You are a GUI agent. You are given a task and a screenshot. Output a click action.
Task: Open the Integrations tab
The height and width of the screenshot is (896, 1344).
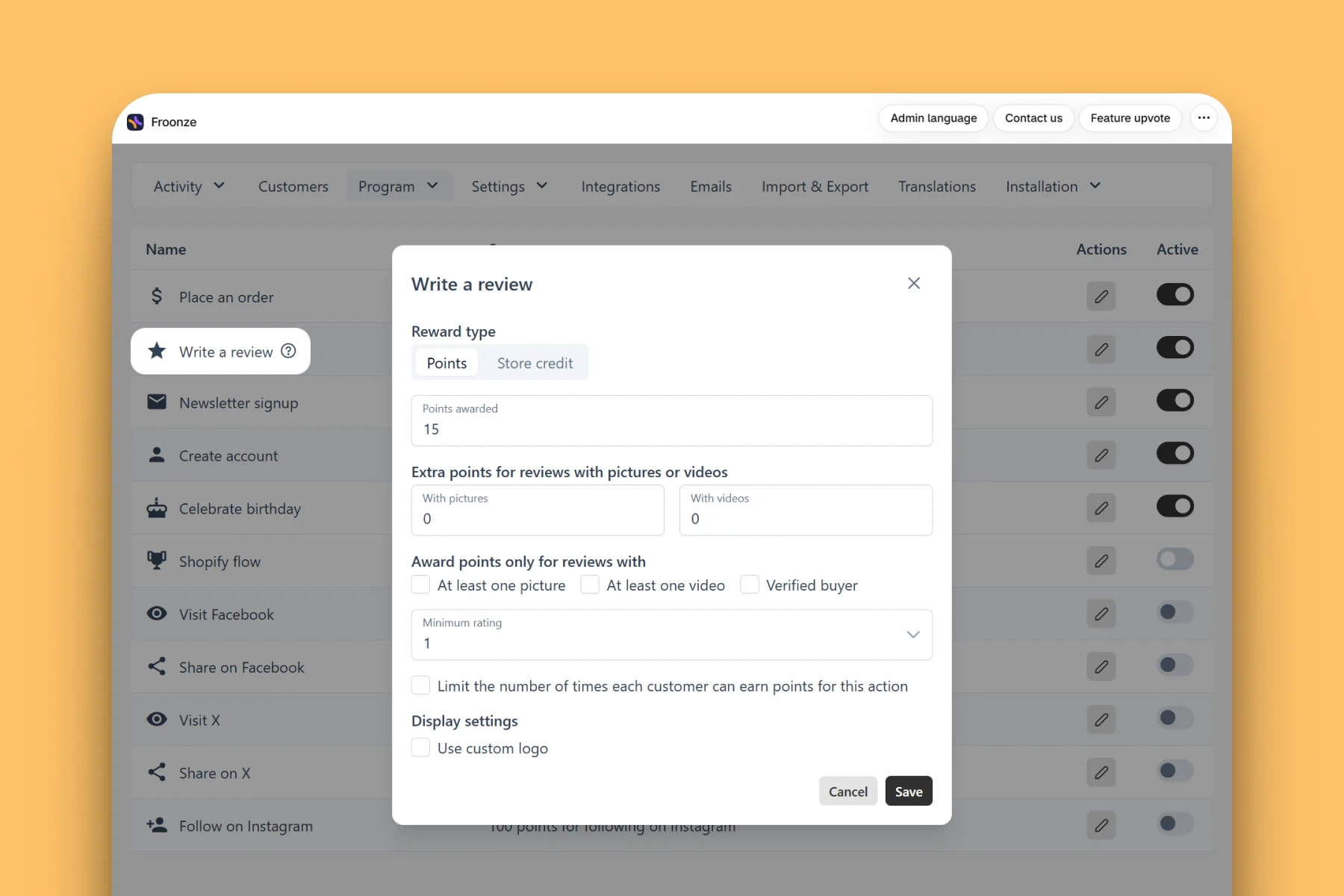pyautogui.click(x=620, y=187)
